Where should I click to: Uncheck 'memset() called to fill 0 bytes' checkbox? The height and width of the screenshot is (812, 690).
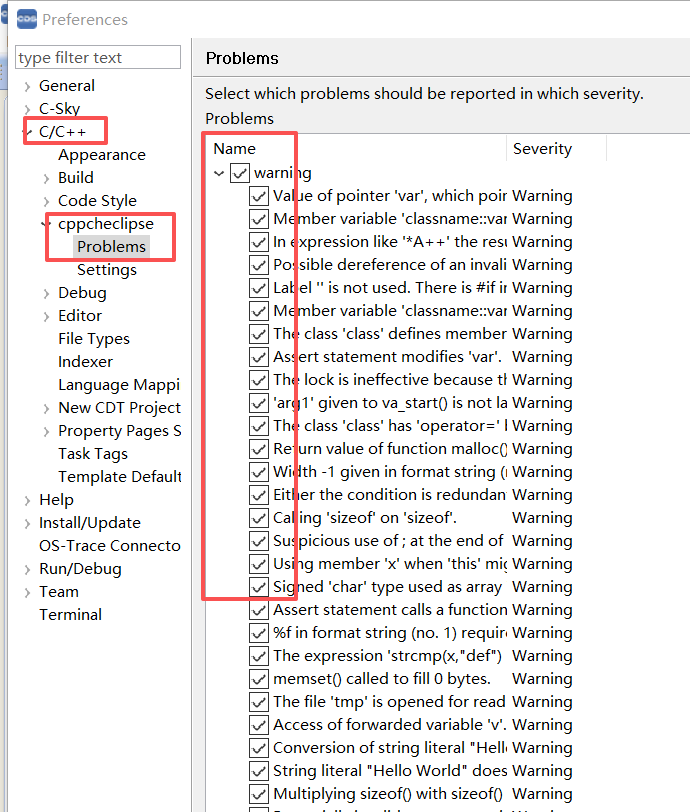coord(258,679)
